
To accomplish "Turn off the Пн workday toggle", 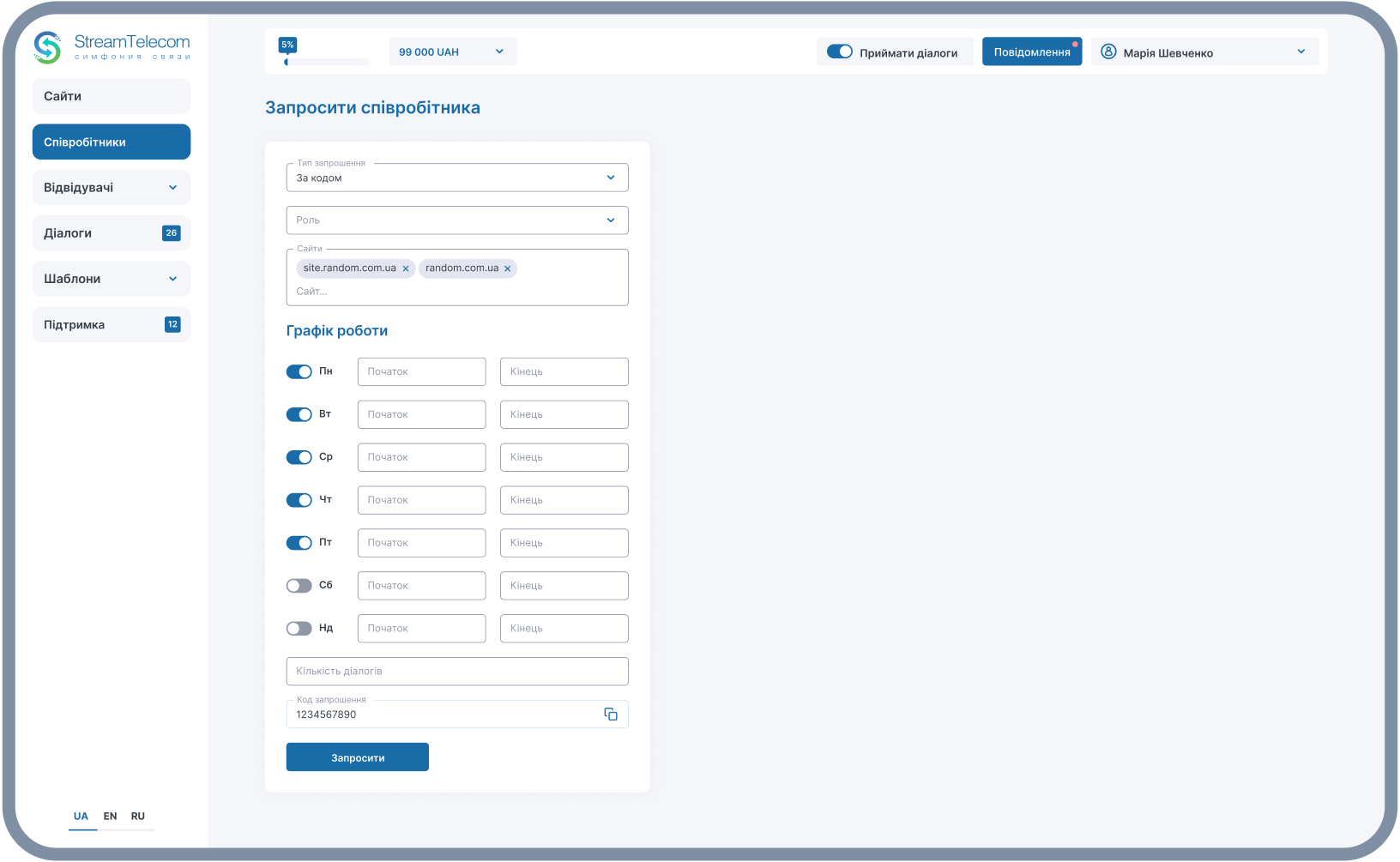I will pyautogui.click(x=299, y=371).
